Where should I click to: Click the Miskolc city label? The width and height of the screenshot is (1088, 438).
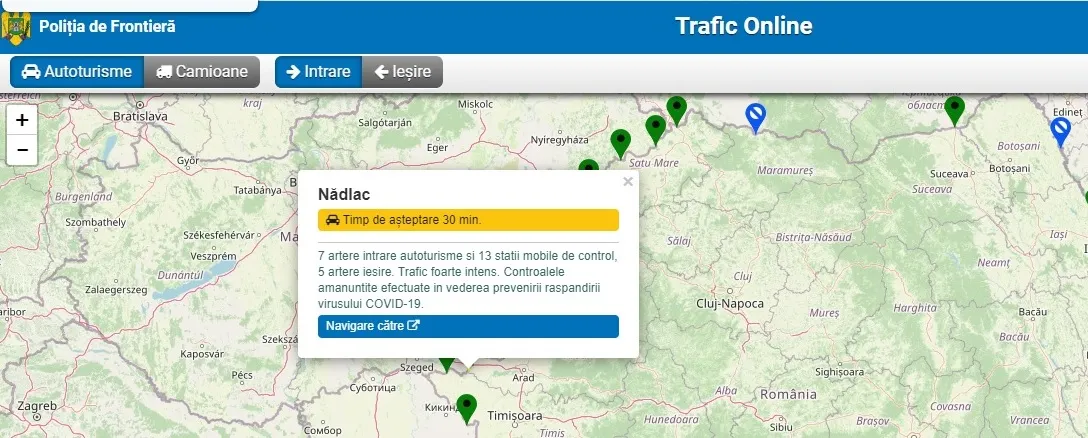point(475,104)
